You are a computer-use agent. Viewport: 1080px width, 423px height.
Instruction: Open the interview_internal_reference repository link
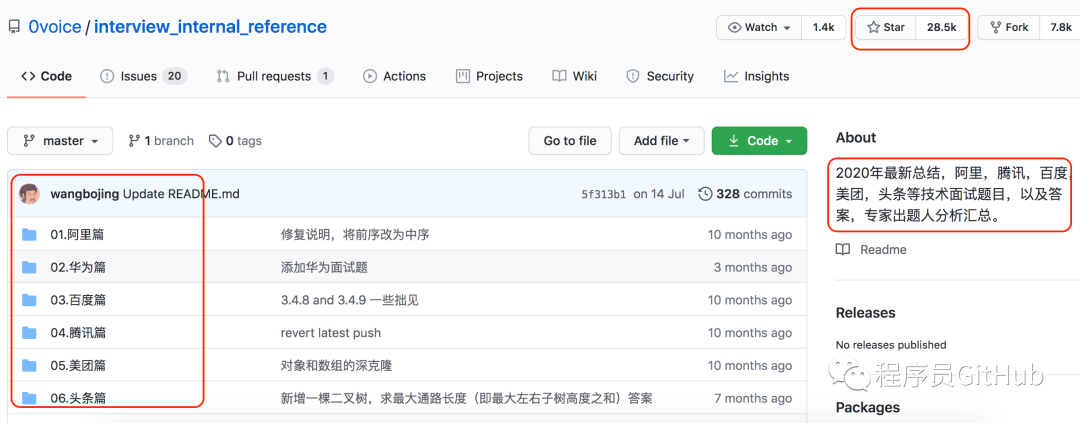click(x=210, y=28)
